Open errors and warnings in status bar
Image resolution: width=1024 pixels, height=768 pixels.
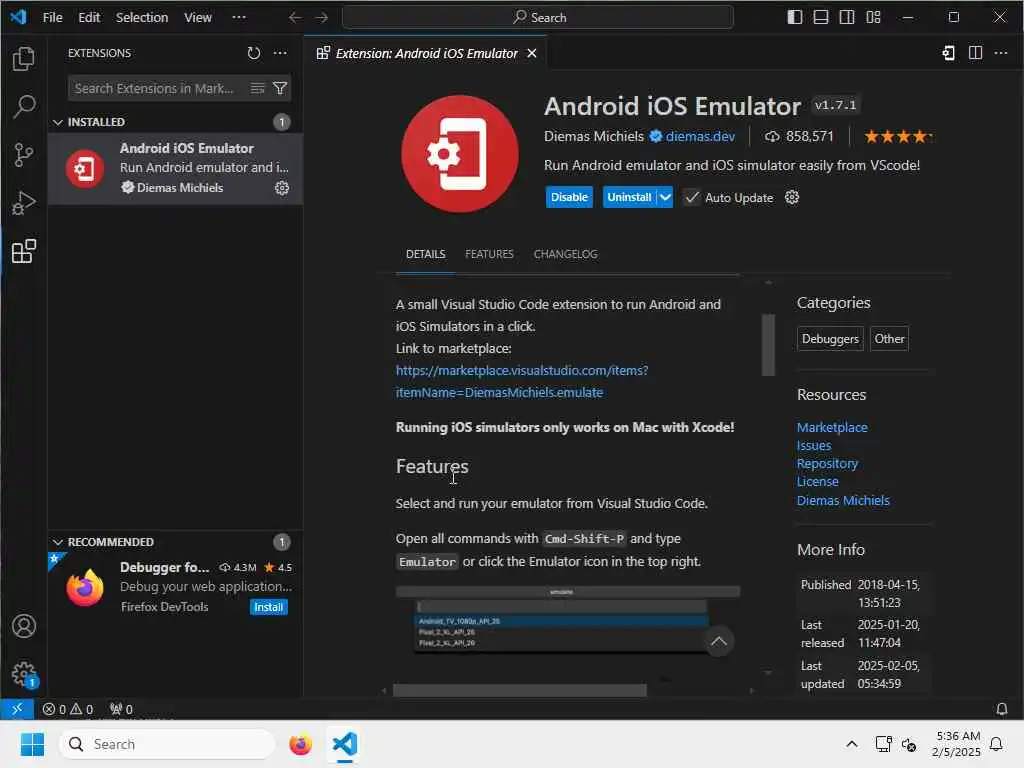pos(68,709)
